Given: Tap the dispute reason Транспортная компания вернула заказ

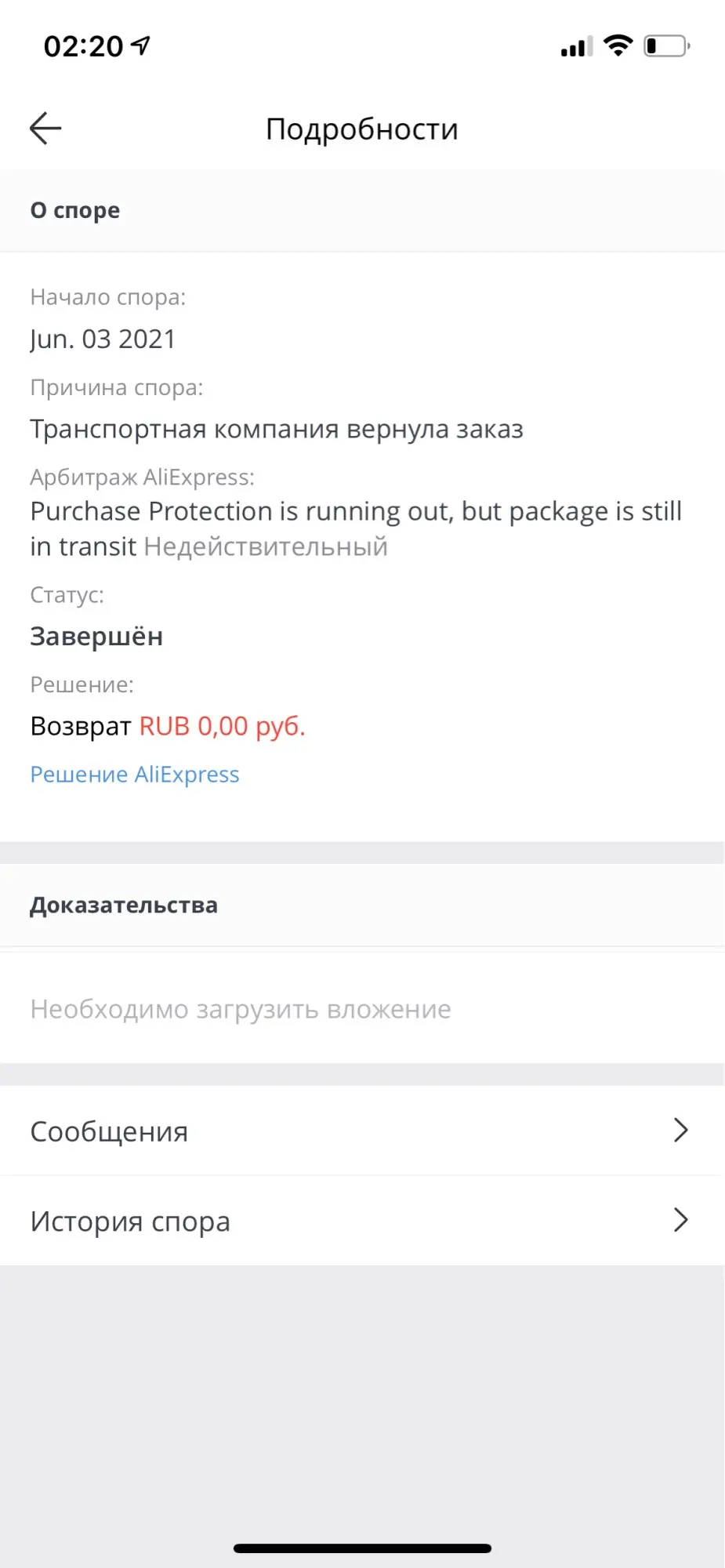Looking at the screenshot, I should (x=277, y=430).
